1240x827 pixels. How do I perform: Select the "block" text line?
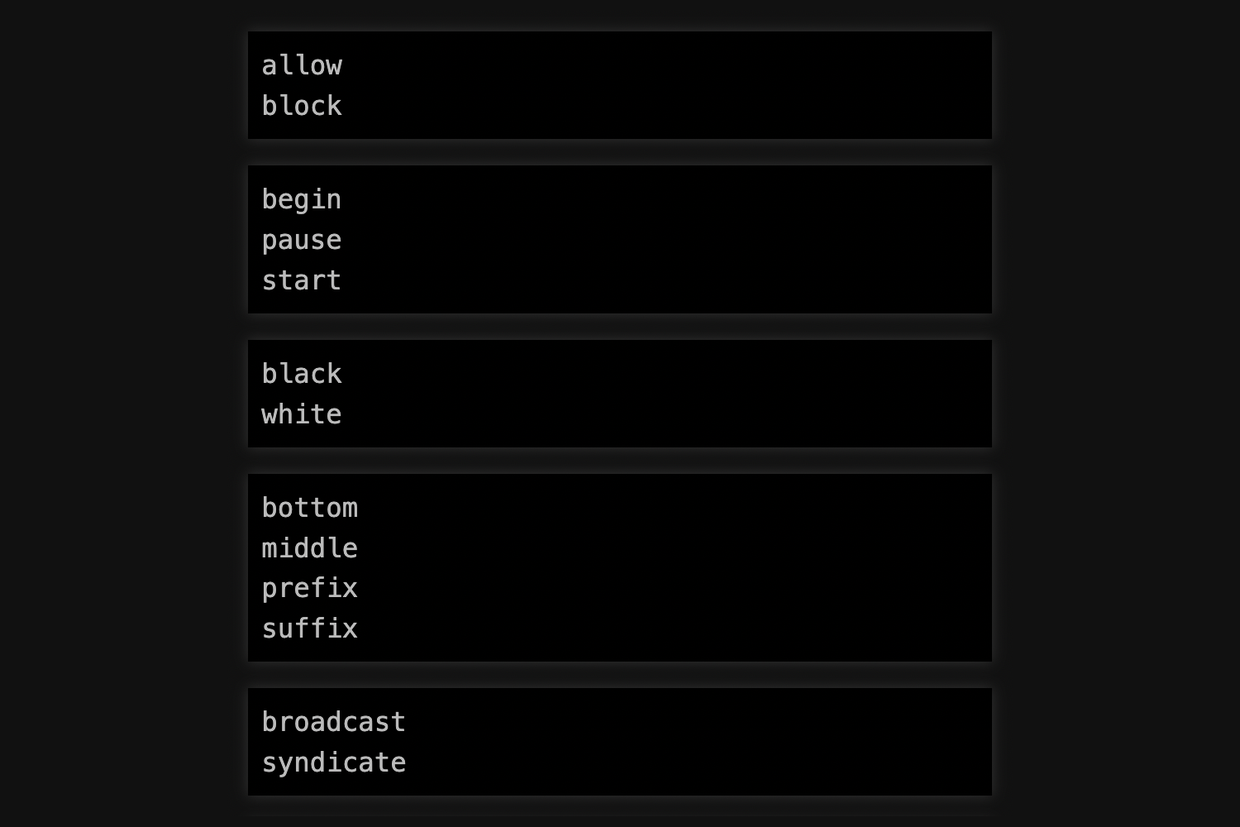301,106
